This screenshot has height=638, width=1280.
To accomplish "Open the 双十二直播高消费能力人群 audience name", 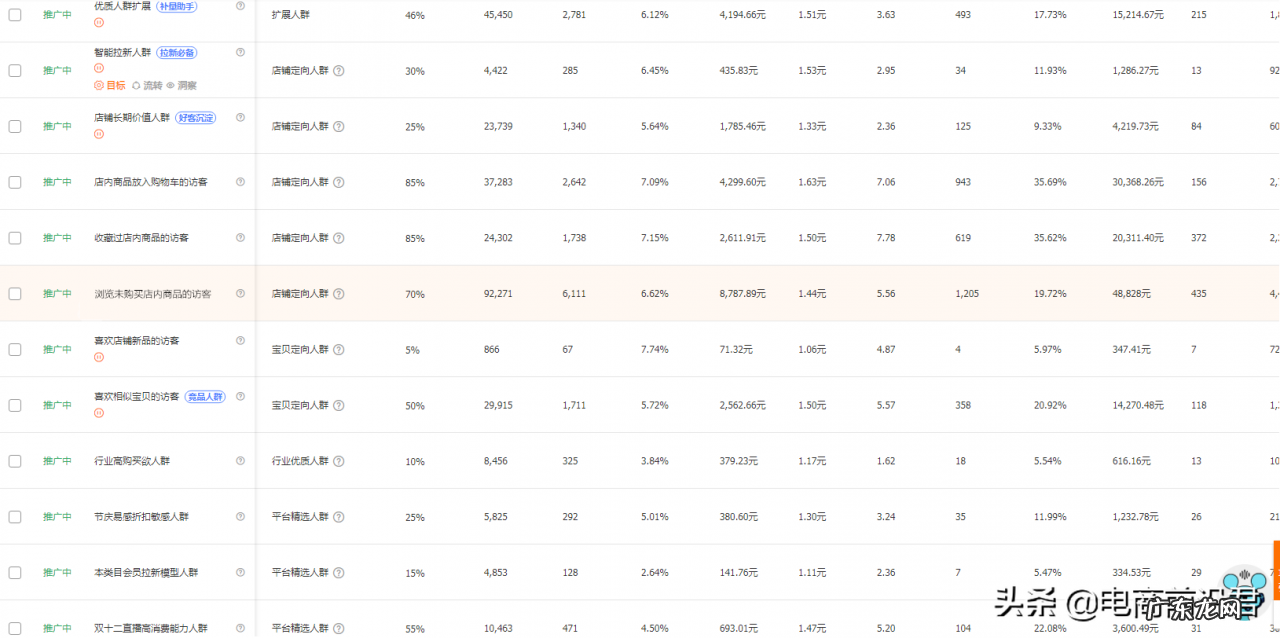I will (151, 629).
